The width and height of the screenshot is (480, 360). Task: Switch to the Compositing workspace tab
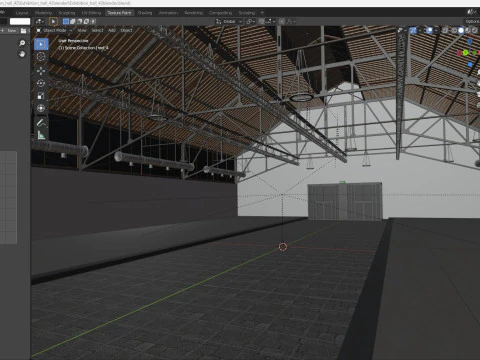(x=221, y=13)
